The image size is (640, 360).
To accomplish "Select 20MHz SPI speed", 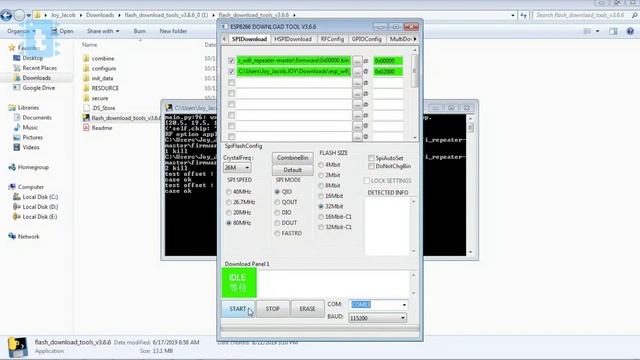I will (229, 212).
